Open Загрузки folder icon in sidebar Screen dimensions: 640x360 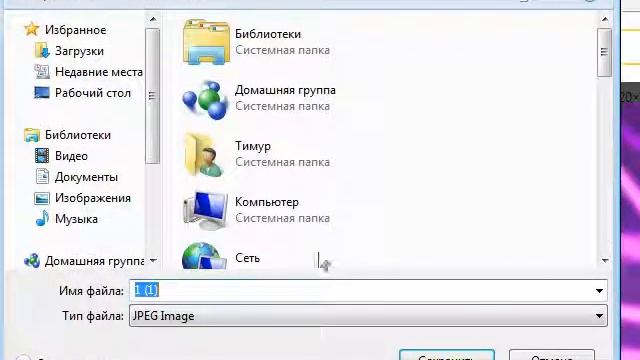[42, 51]
